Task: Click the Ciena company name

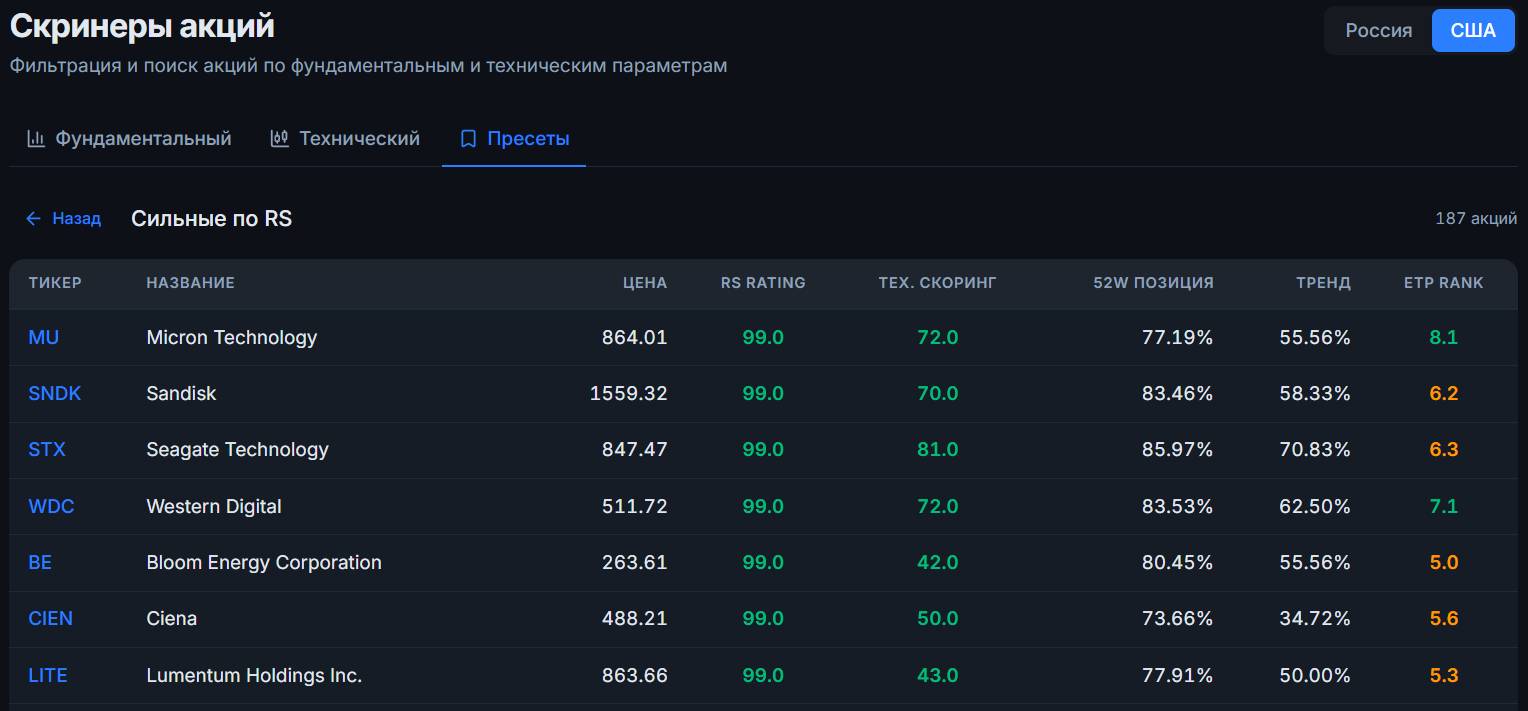Action: 171,619
